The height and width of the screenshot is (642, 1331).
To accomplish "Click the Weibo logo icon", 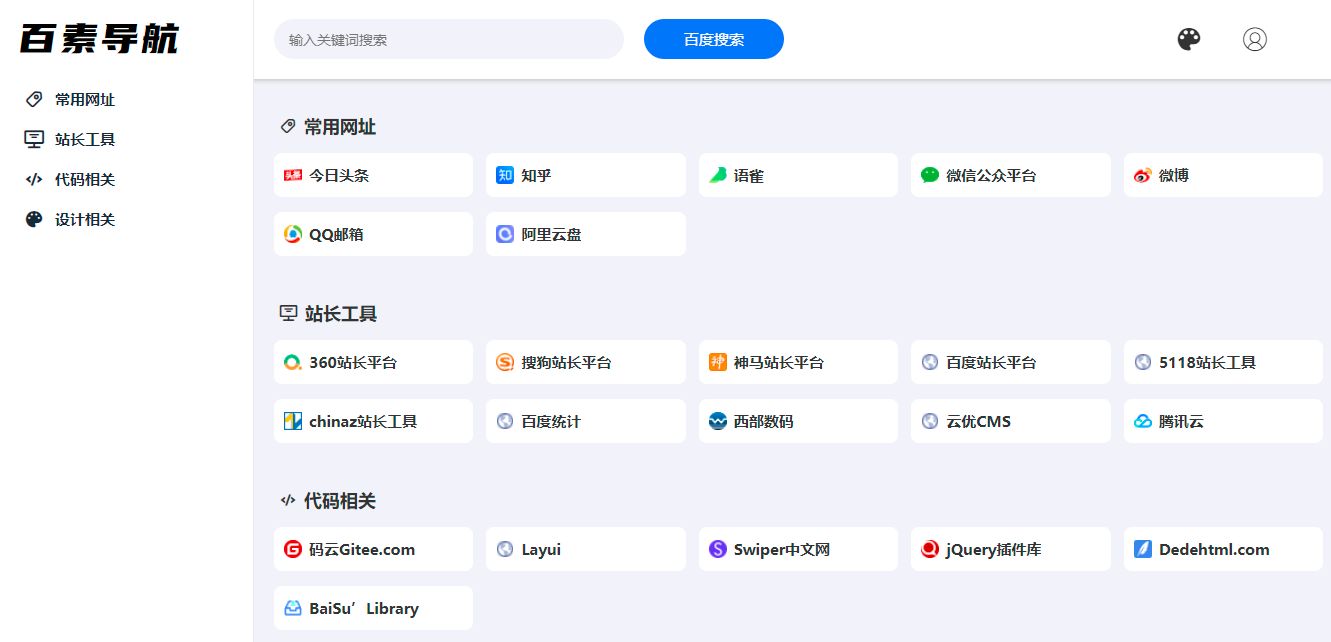I will 1142,176.
